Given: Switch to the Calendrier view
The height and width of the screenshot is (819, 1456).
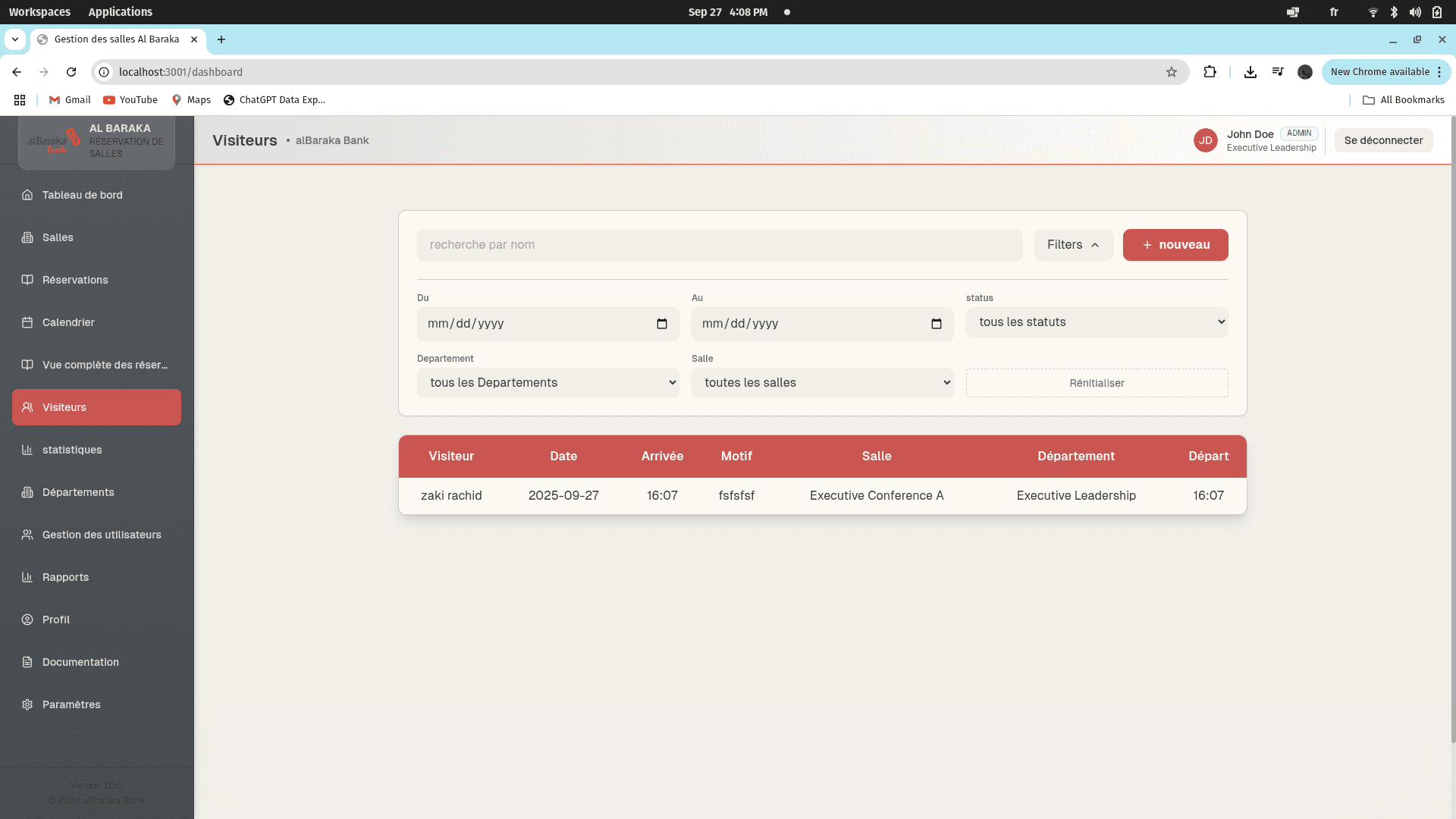Looking at the screenshot, I should [x=96, y=322].
